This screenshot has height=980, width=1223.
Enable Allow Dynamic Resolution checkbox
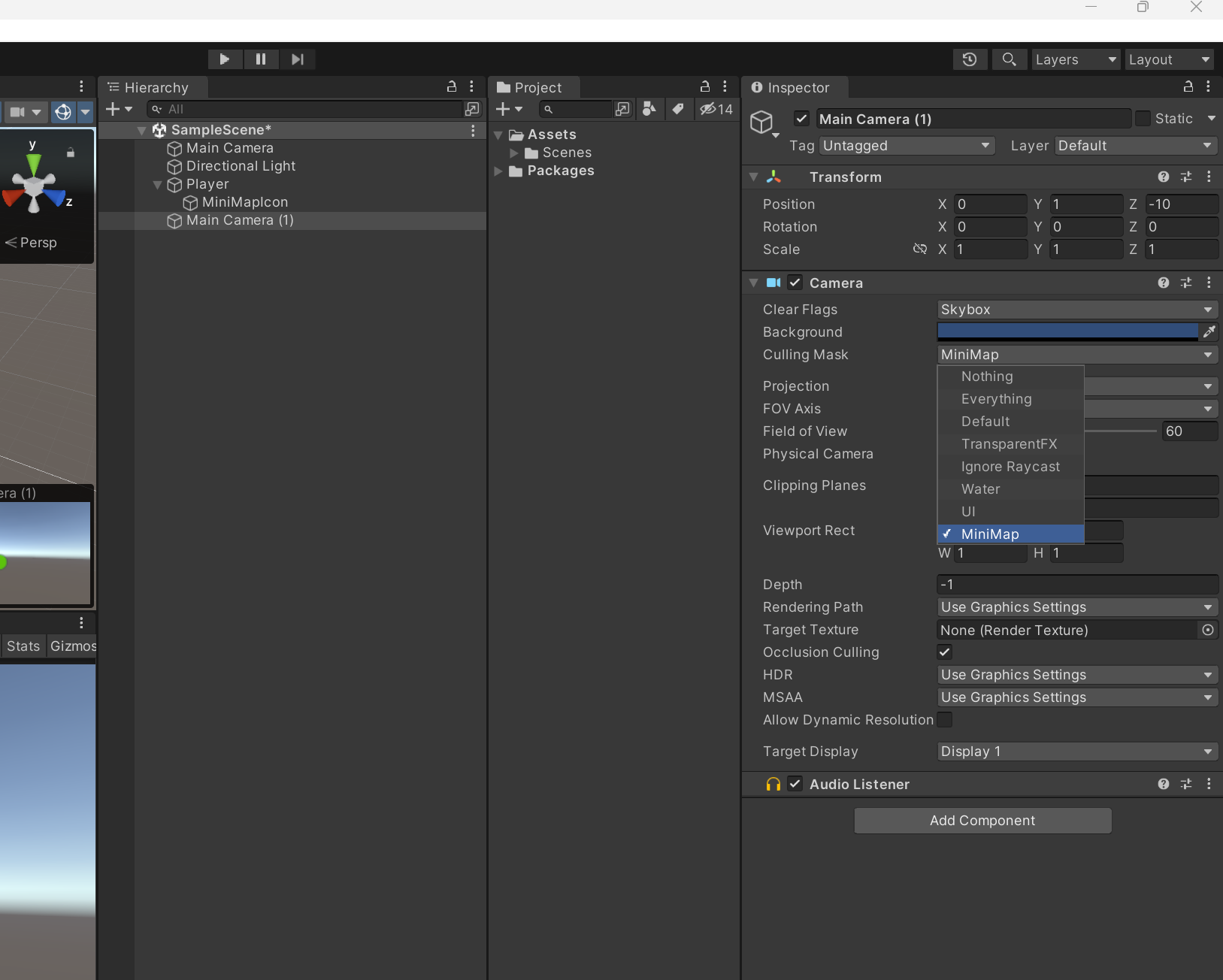pyautogui.click(x=945, y=720)
